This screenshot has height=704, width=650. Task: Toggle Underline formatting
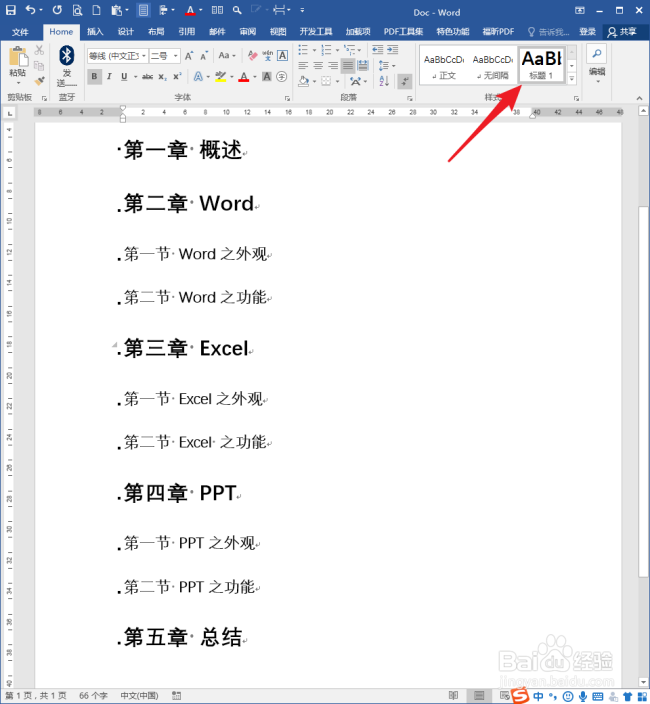coord(124,77)
